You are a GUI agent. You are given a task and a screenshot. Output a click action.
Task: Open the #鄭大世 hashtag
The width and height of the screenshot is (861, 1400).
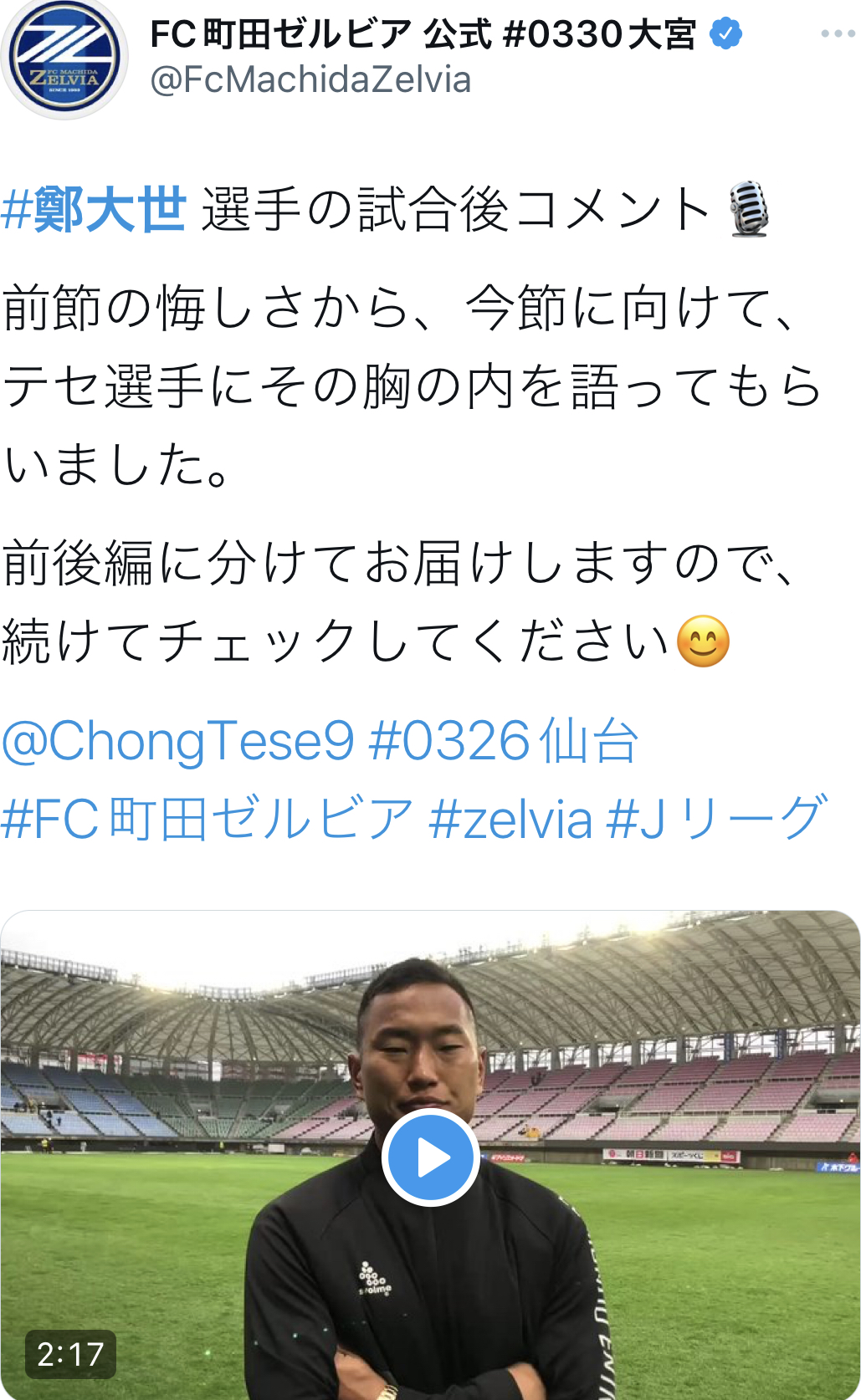(x=94, y=209)
